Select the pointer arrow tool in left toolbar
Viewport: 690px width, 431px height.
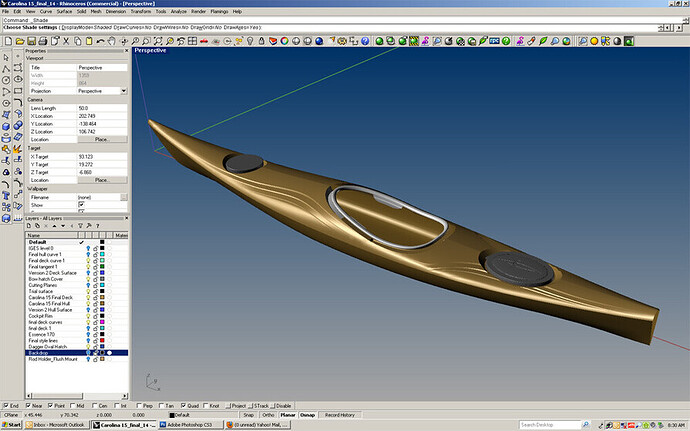(6, 57)
